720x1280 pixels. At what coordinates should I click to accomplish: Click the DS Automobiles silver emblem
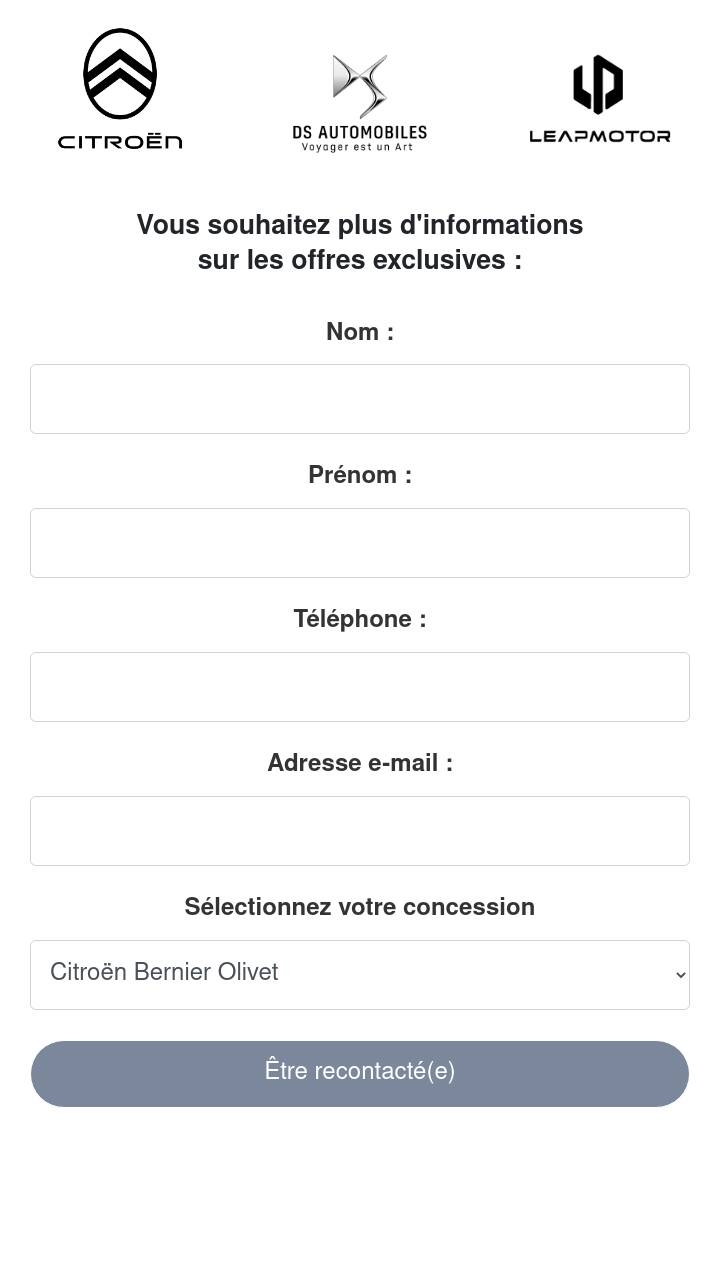coord(360,86)
